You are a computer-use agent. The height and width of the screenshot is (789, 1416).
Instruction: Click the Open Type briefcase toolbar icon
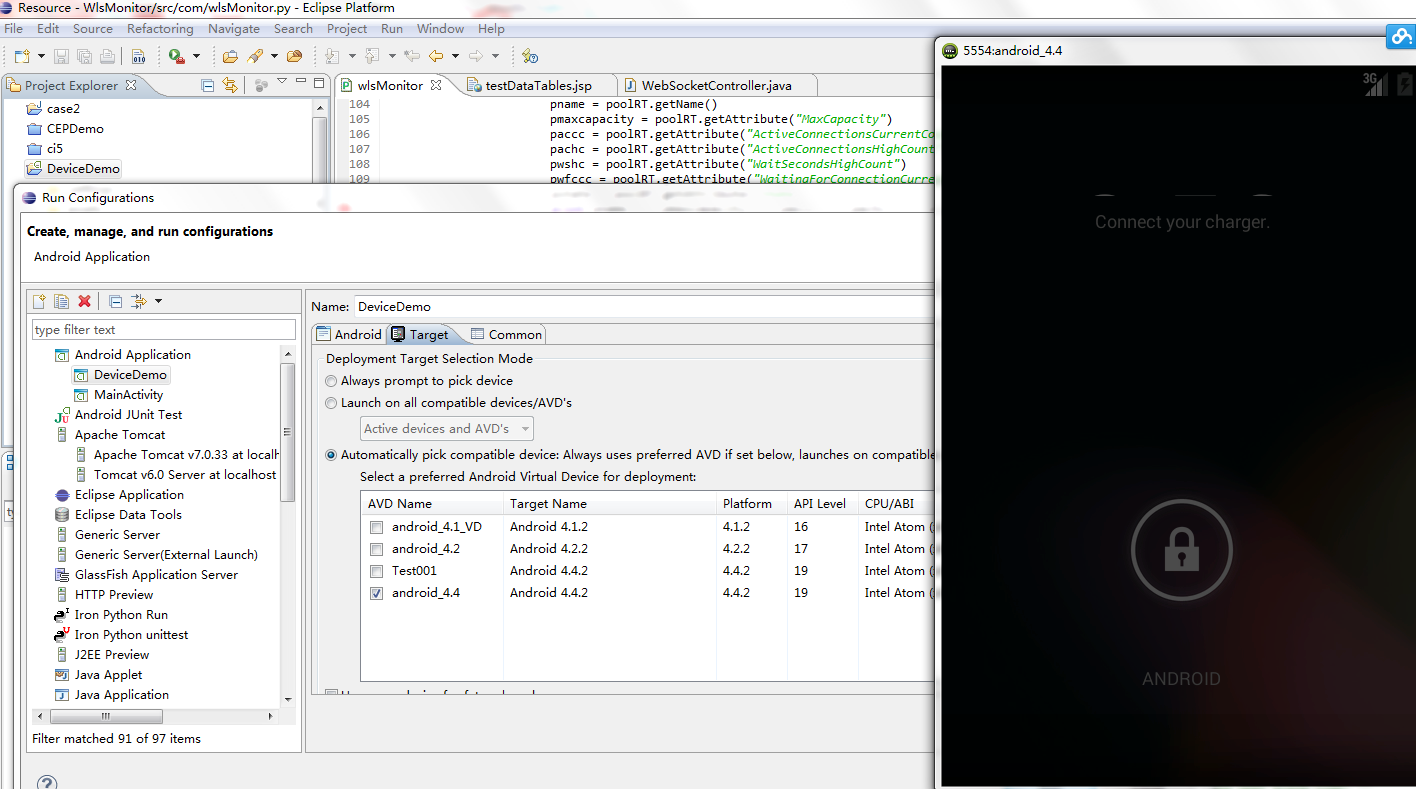230,56
